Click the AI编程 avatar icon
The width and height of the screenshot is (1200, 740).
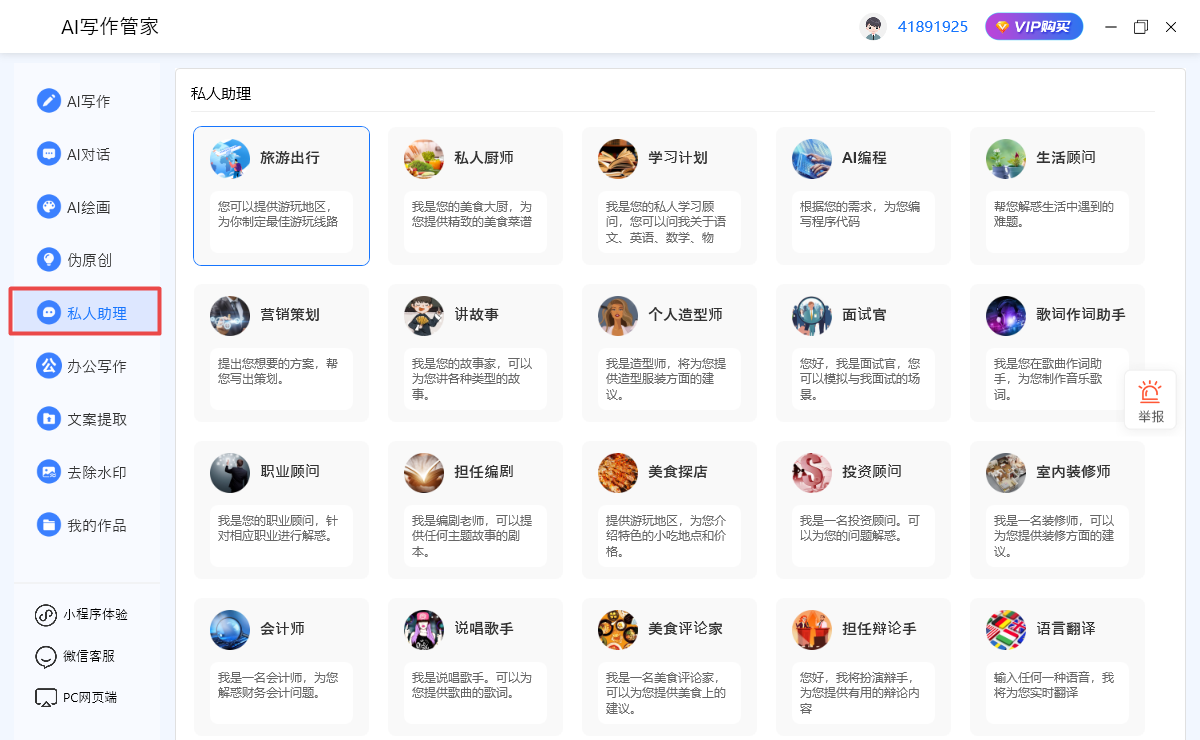[x=812, y=158]
